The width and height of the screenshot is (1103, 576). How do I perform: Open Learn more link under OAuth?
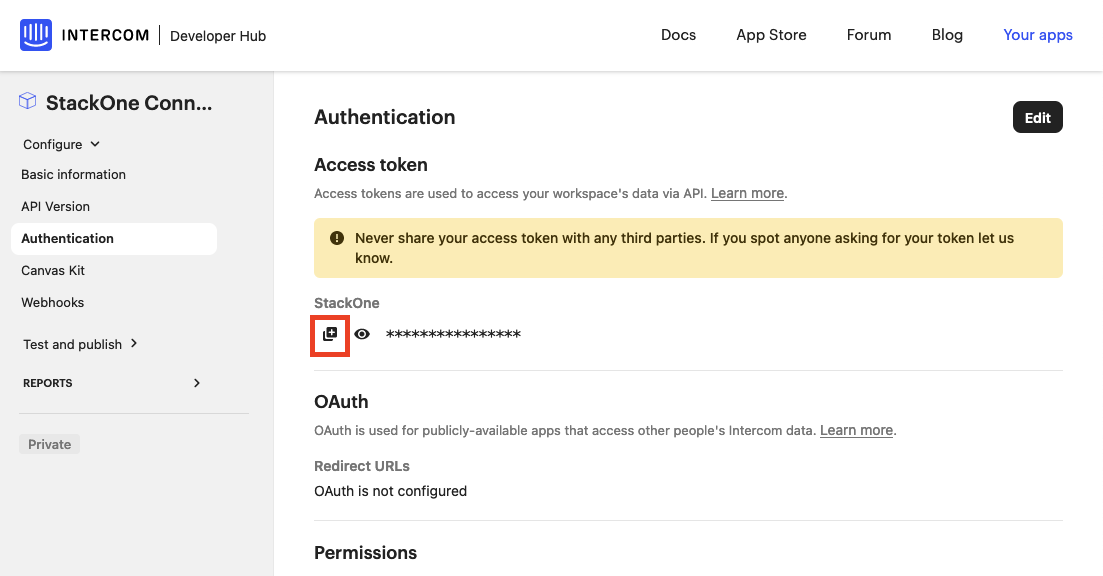tap(856, 430)
